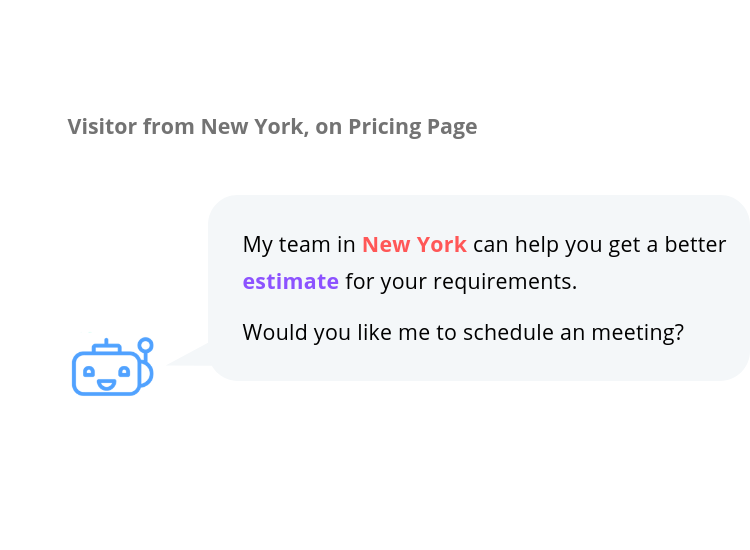Click the purple "estimate" keyword
750x550 pixels.
(290, 281)
